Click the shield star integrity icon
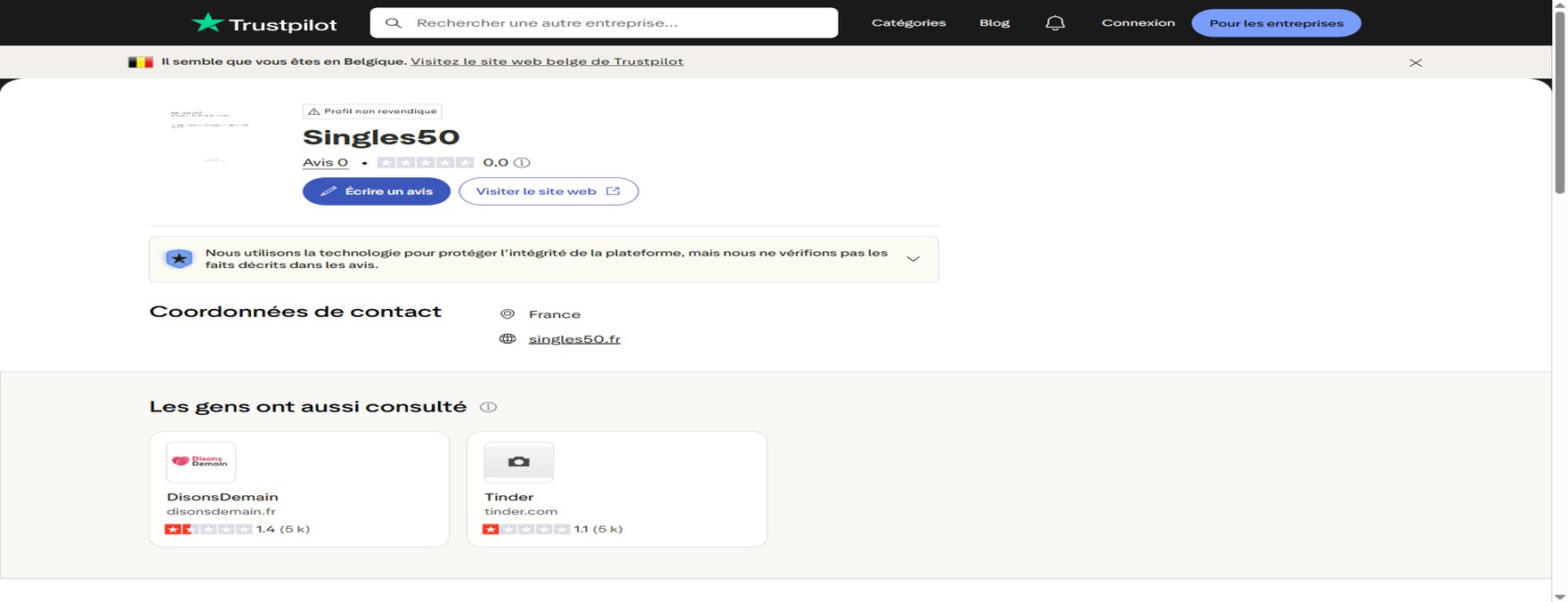 pos(179,259)
